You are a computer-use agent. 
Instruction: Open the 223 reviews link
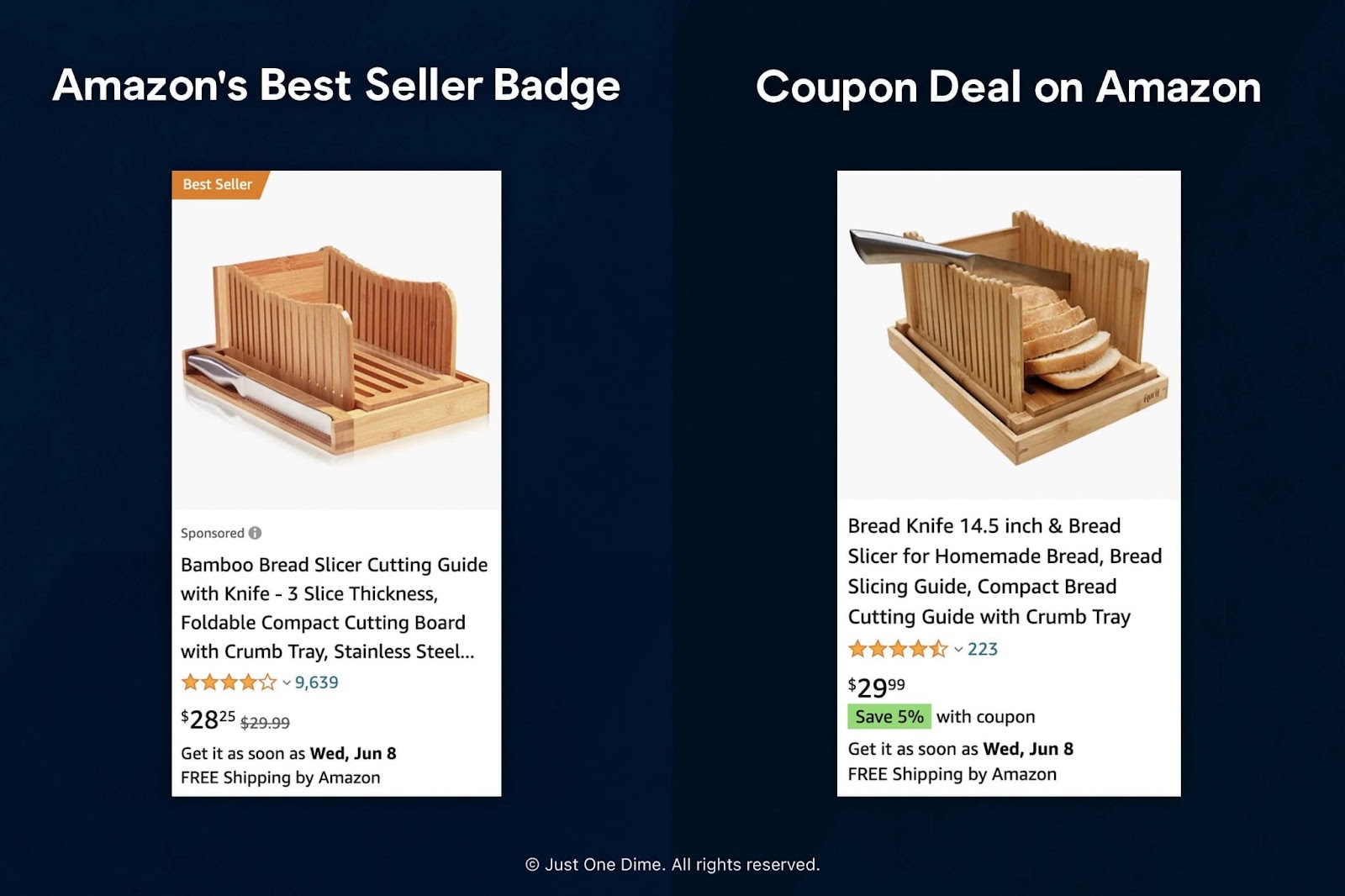pos(983,649)
